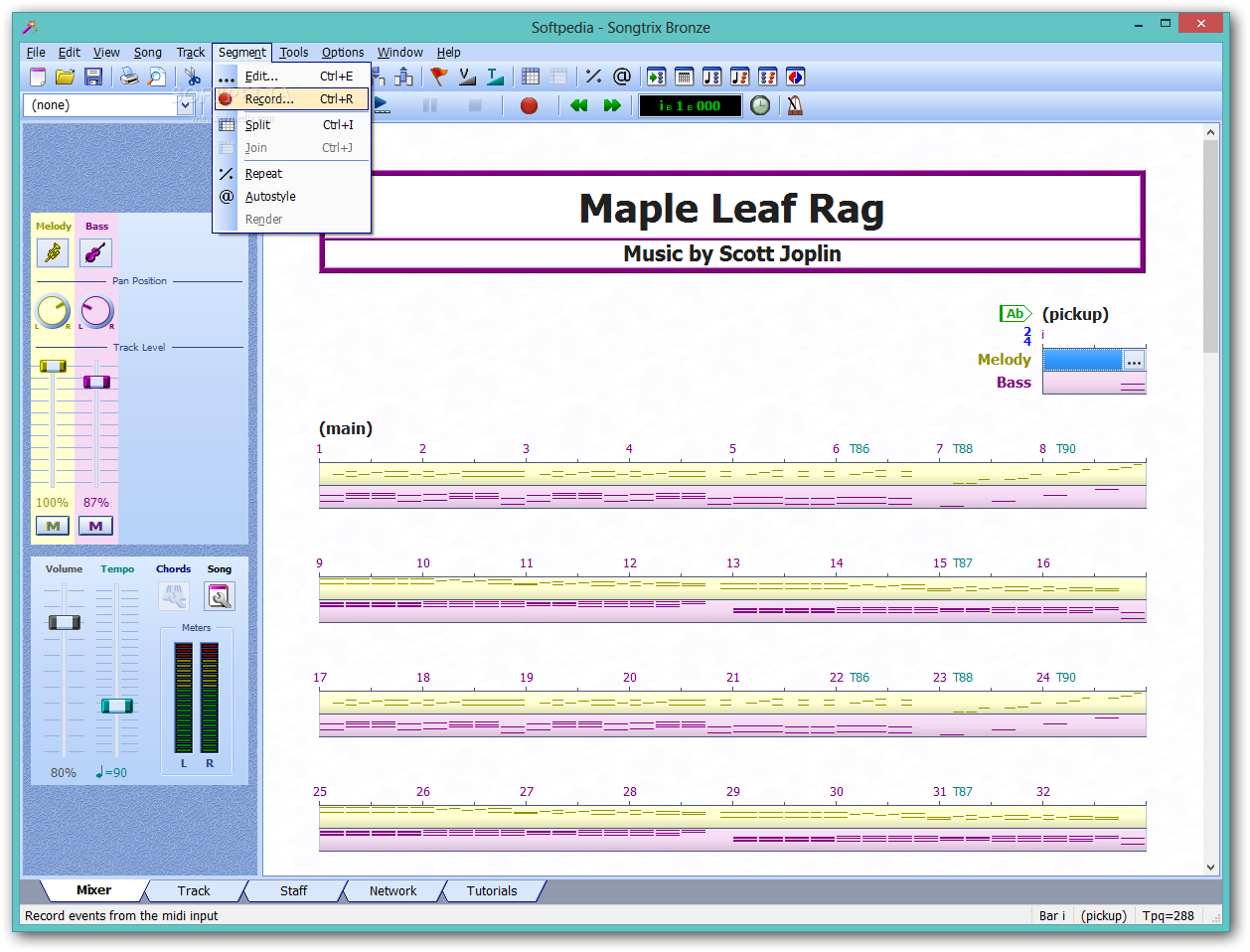This screenshot has width=1250, height=952.
Task: Save the song using the floppy disk icon
Action: [x=93, y=77]
